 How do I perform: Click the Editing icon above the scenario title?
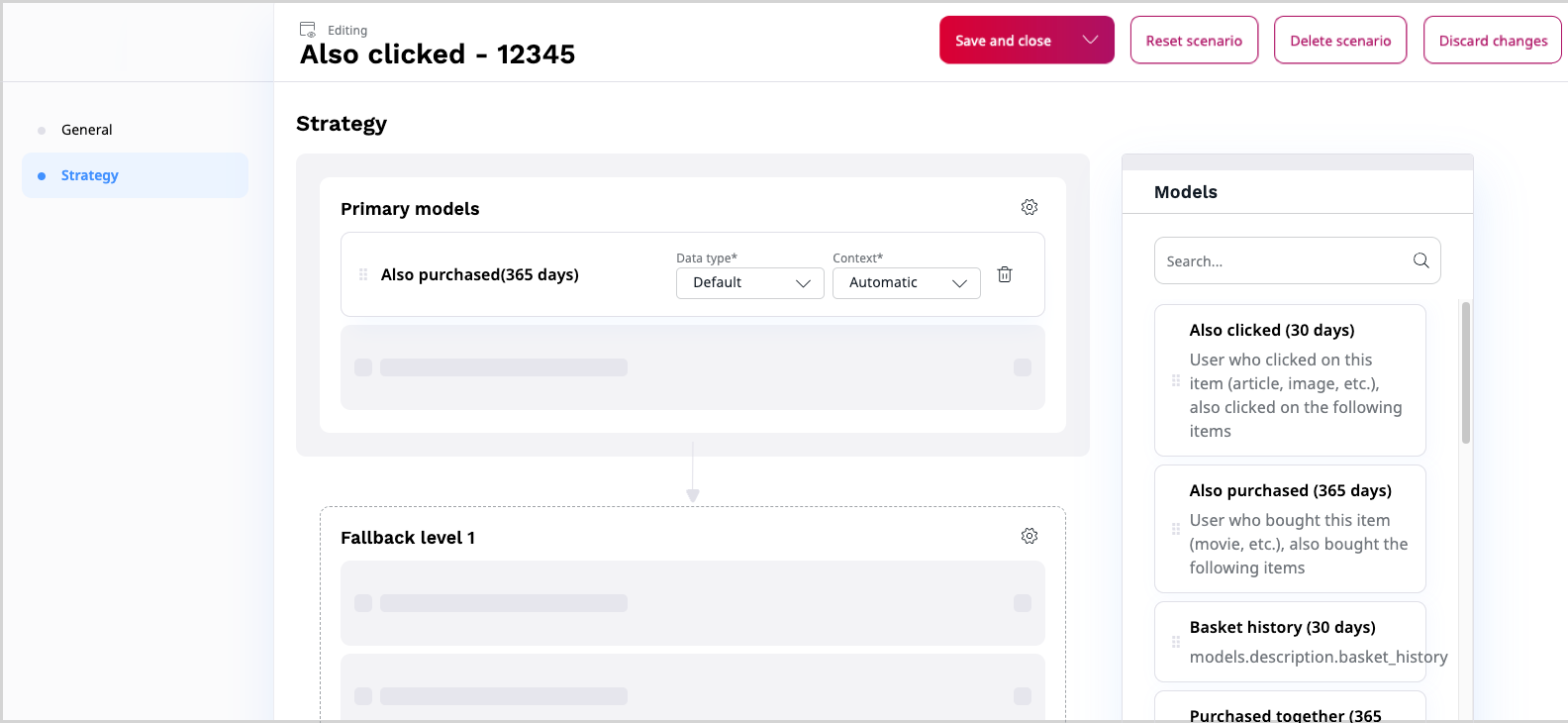click(308, 30)
